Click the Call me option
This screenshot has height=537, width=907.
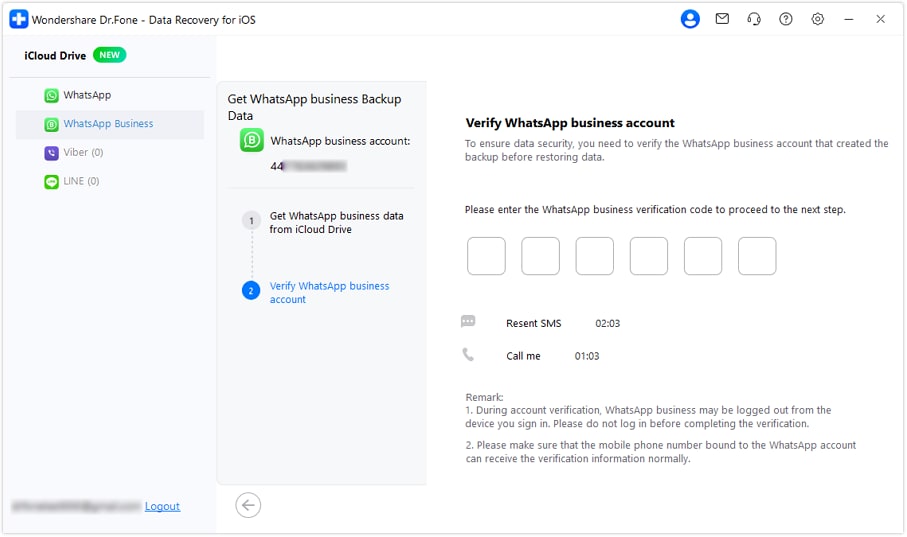524,356
